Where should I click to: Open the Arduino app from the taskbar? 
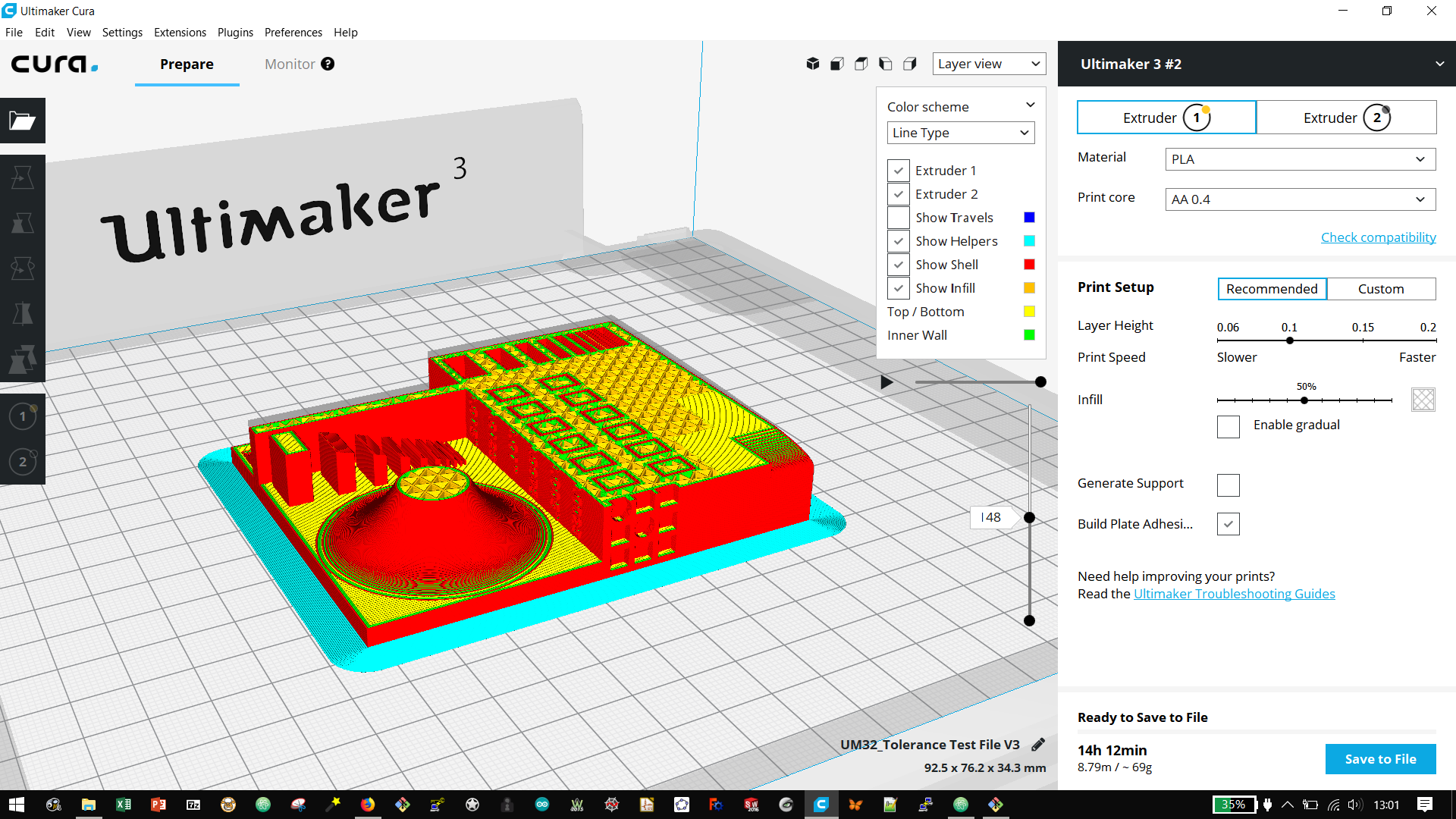pos(542,805)
